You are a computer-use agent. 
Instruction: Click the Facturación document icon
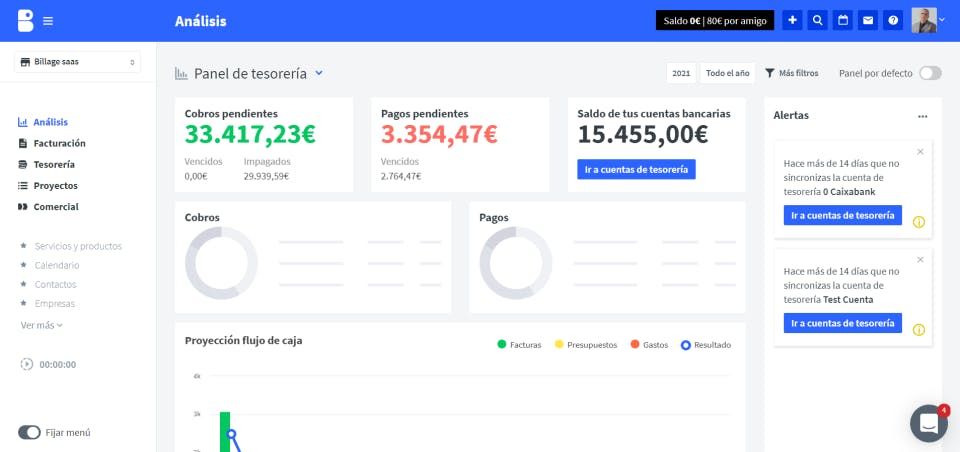pyautogui.click(x=23, y=143)
